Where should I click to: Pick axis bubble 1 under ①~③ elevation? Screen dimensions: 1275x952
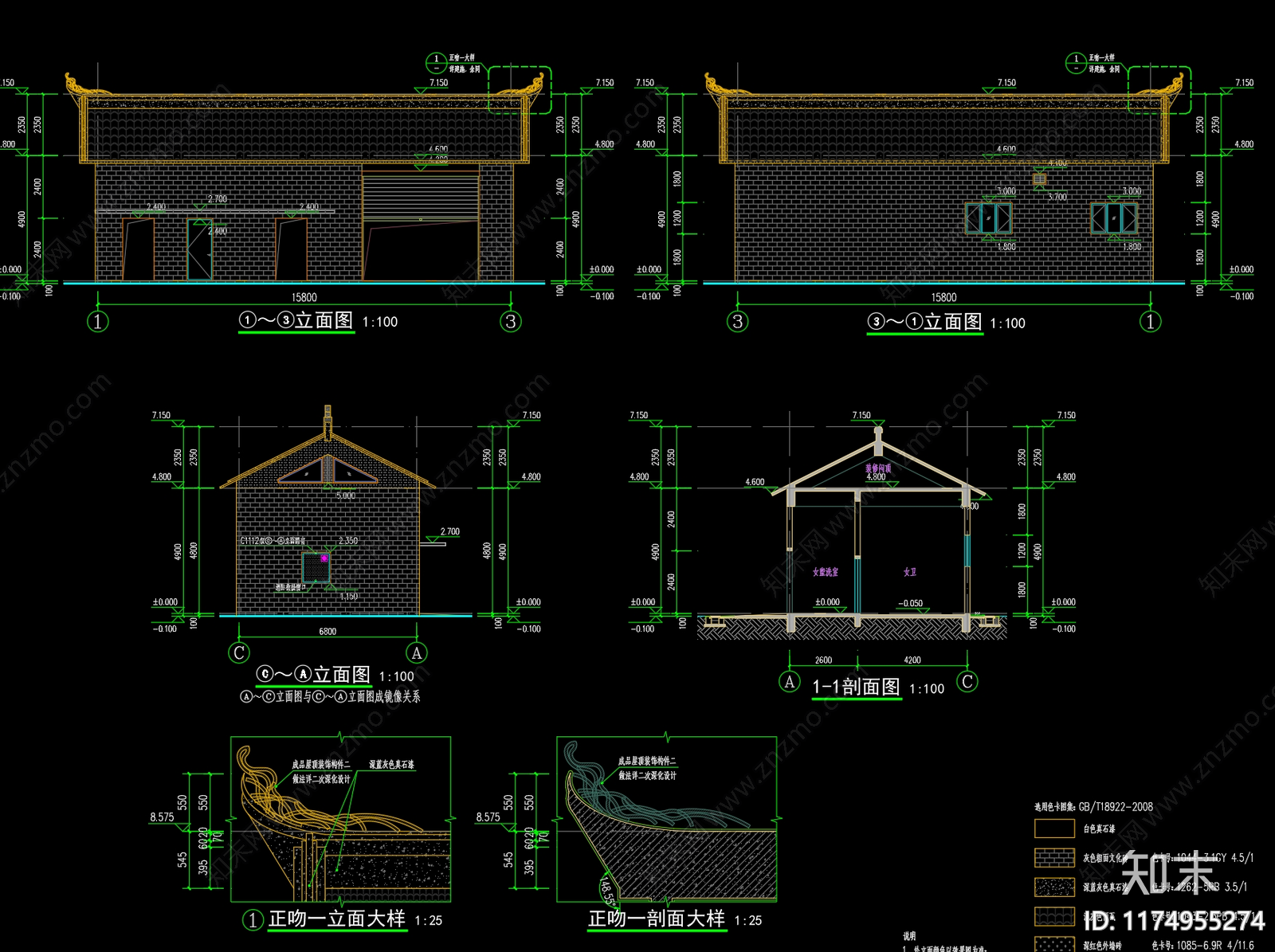[97, 322]
